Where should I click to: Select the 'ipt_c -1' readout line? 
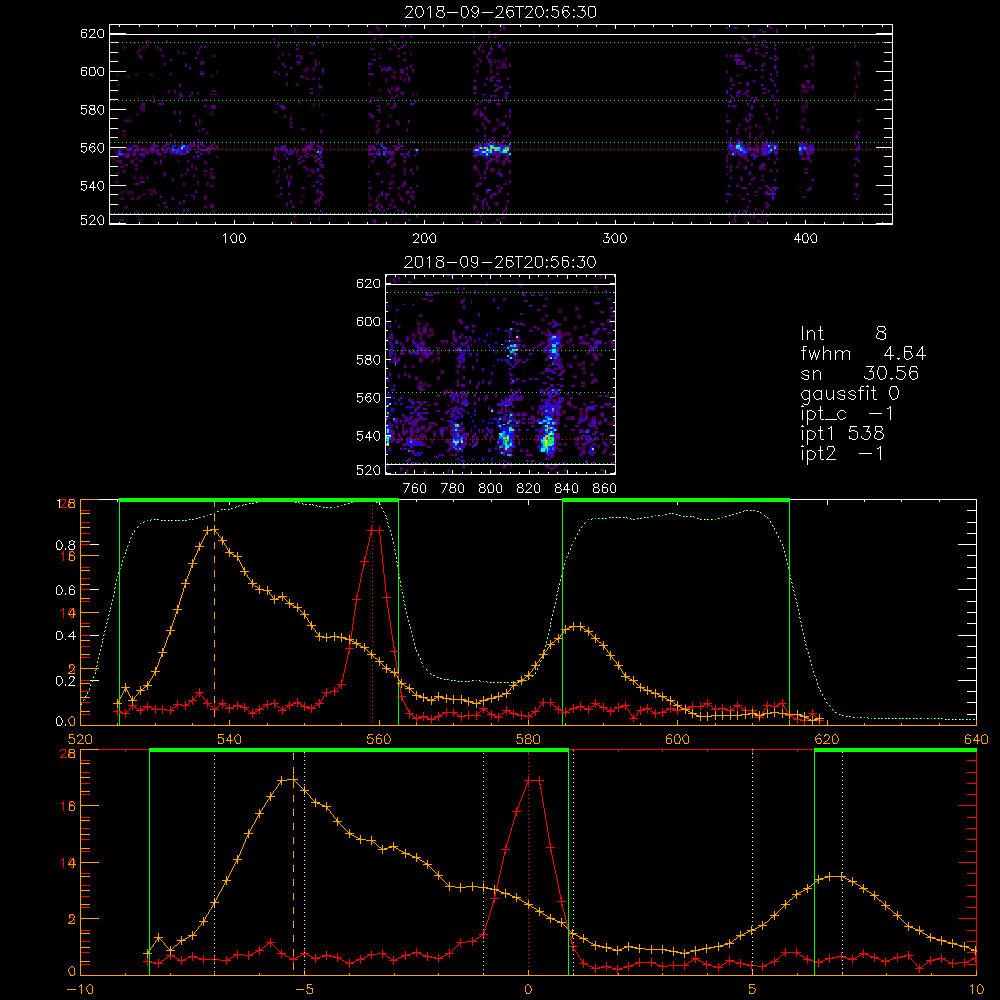coord(847,415)
